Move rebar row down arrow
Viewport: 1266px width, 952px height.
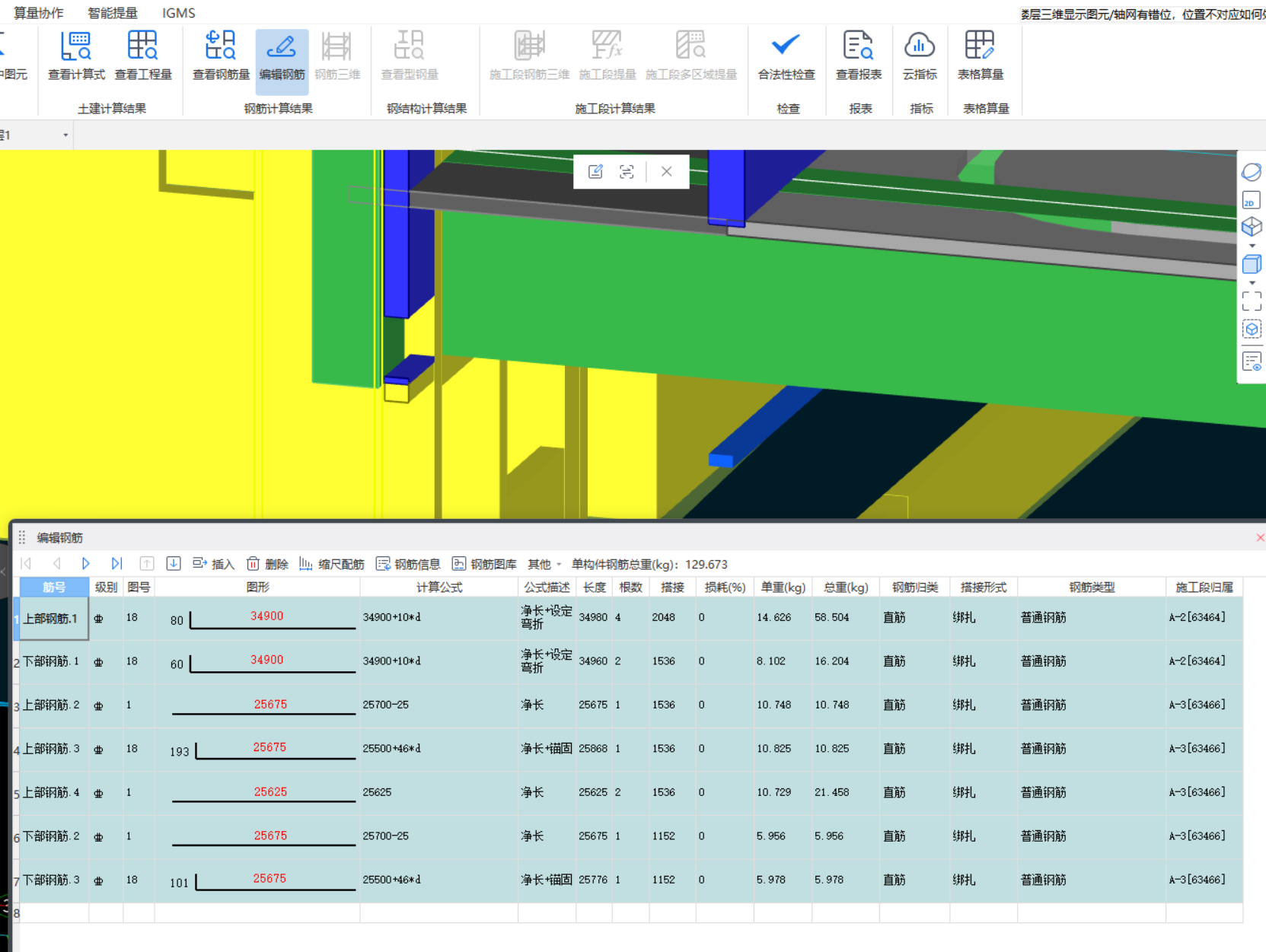point(174,564)
